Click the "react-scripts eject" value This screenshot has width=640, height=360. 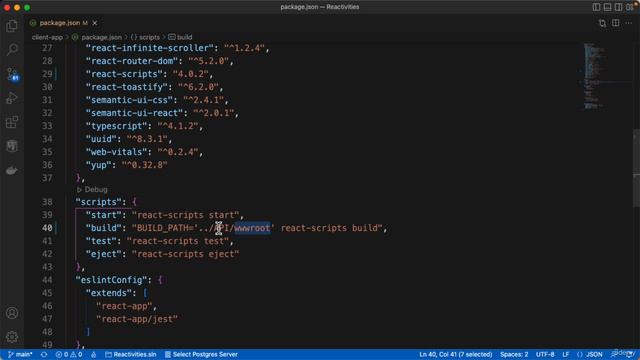[186, 254]
